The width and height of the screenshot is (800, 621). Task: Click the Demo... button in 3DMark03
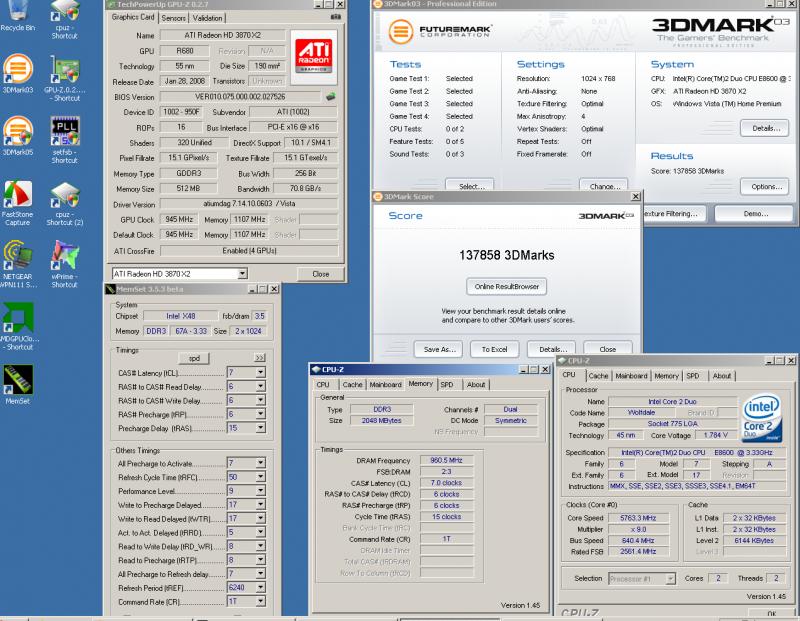(756, 214)
